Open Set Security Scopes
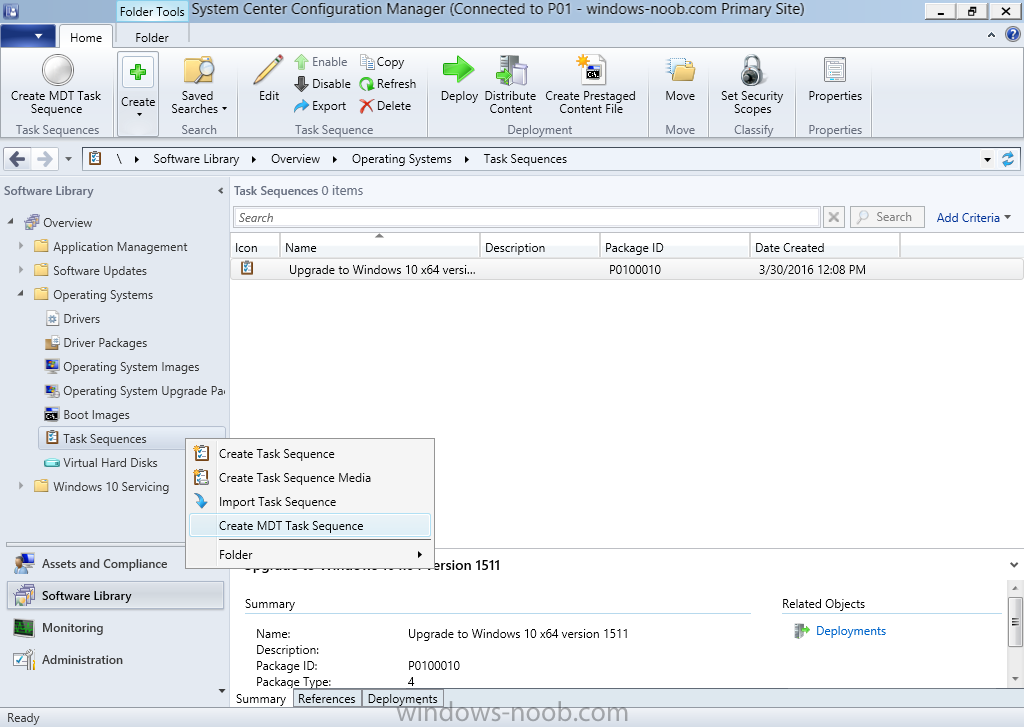Image resolution: width=1024 pixels, height=727 pixels. coord(752,86)
